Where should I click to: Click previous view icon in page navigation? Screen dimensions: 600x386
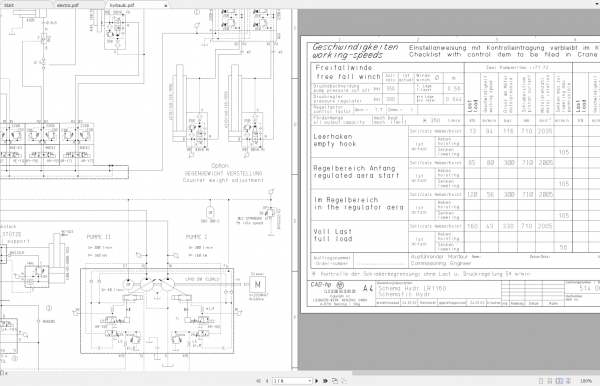(x=335, y=381)
